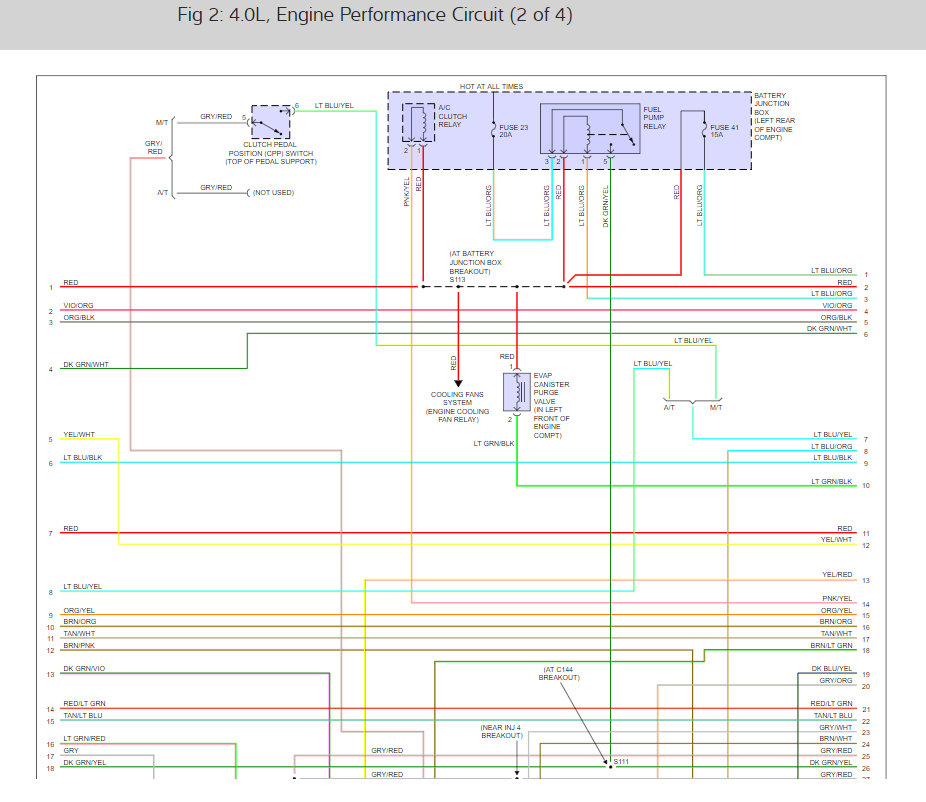
Task: Click the S111 splice dot
Action: pos(611,767)
